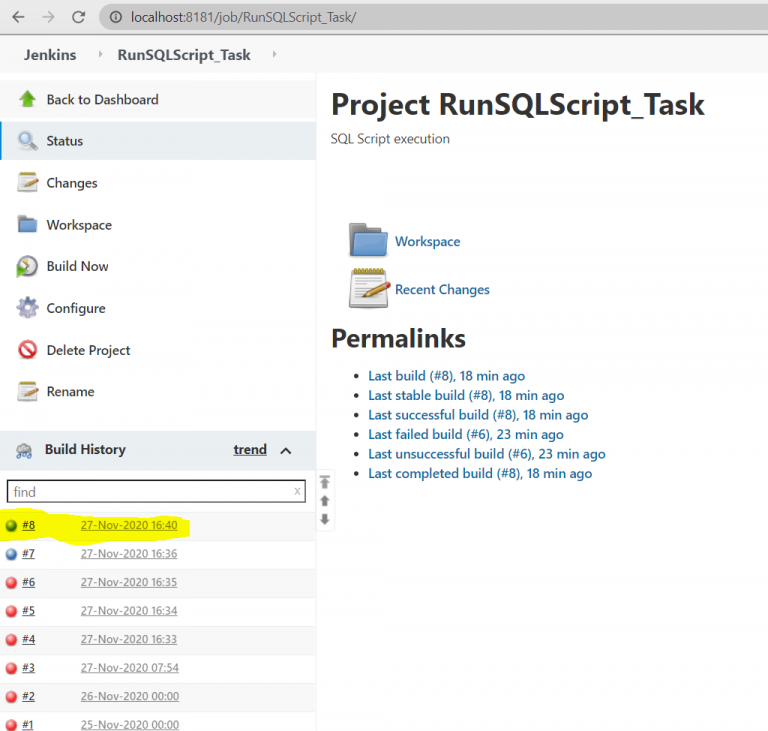Click the Status magnifier icon
Image resolution: width=768 pixels, height=731 pixels.
point(27,141)
